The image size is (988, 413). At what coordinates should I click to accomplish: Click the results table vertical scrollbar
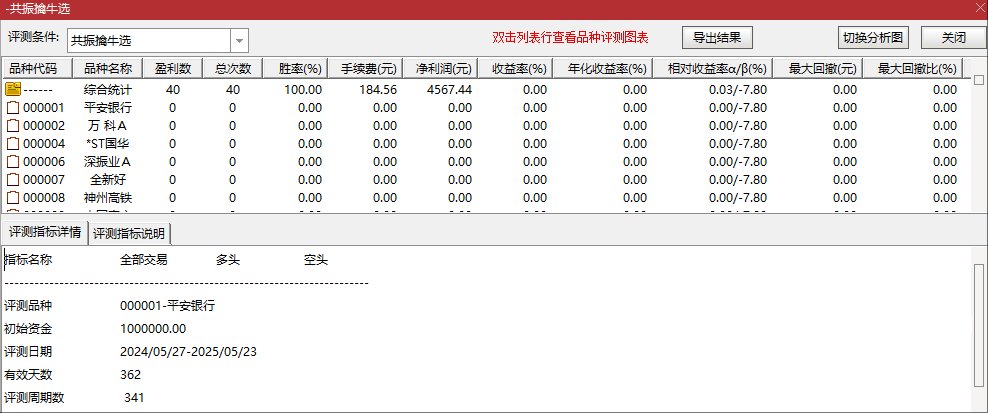pyautogui.click(x=979, y=150)
